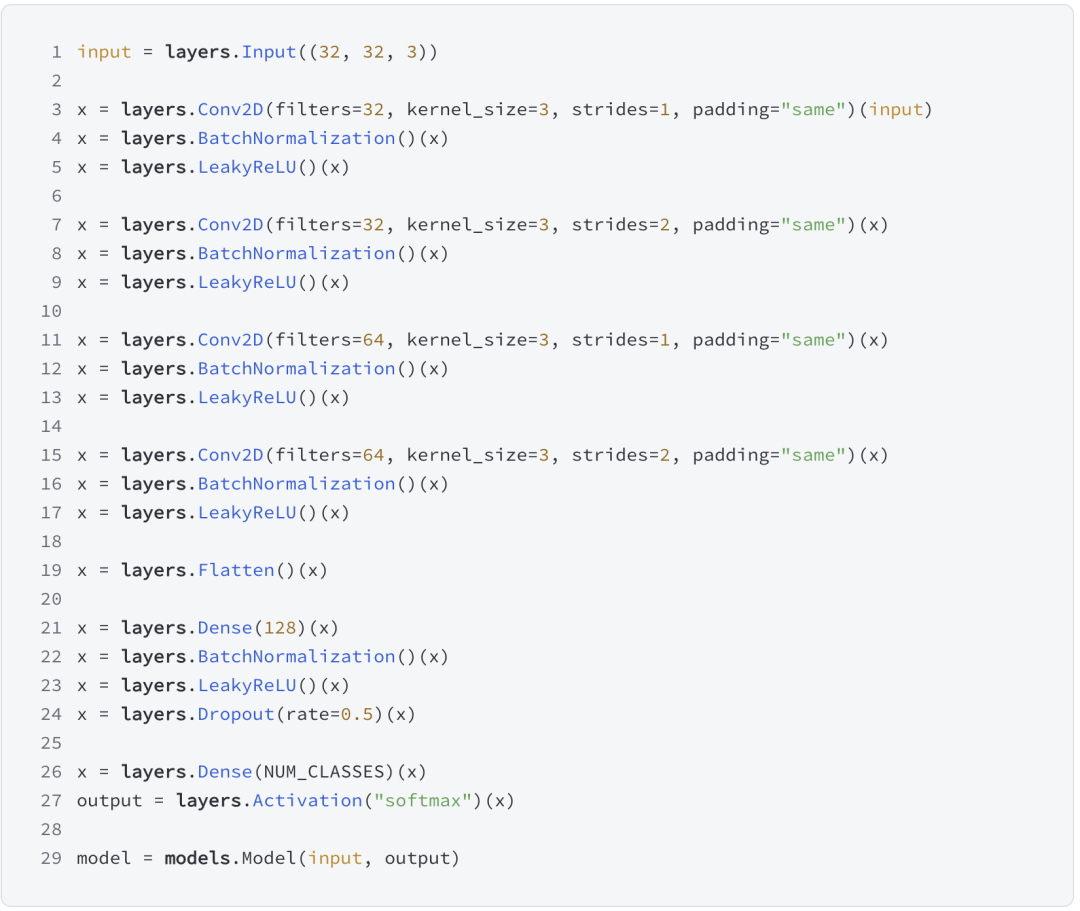
Task: Click line number 29 in the gutter
Action: click(51, 858)
